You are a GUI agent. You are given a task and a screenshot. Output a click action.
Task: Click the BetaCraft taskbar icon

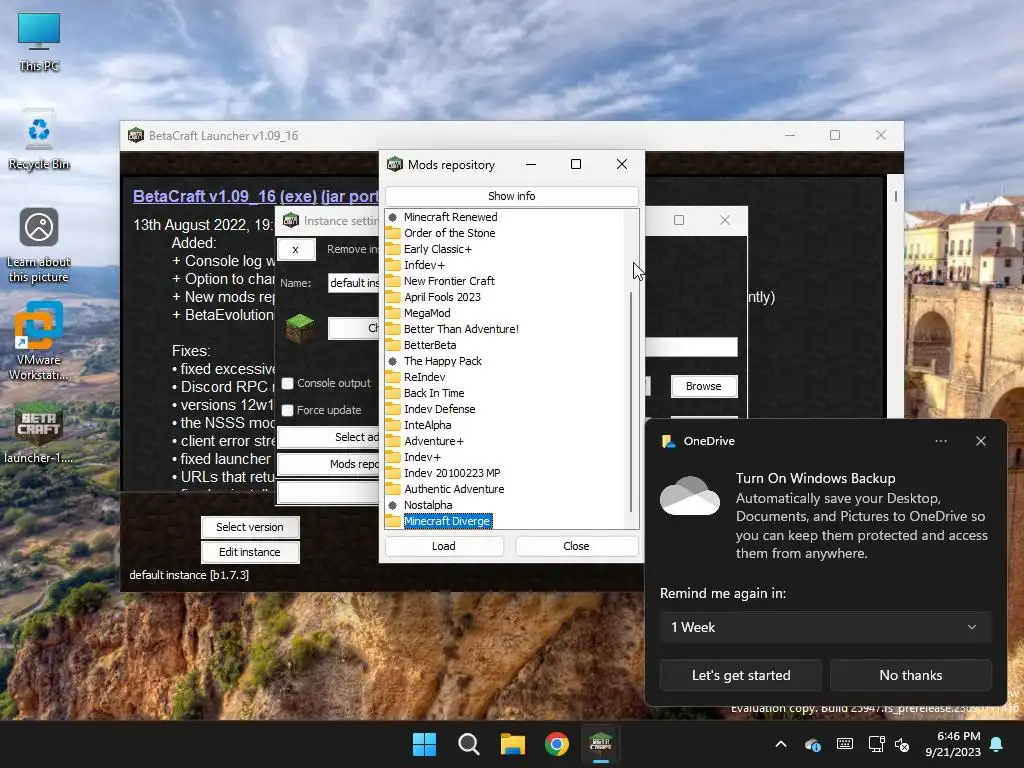pyautogui.click(x=601, y=744)
